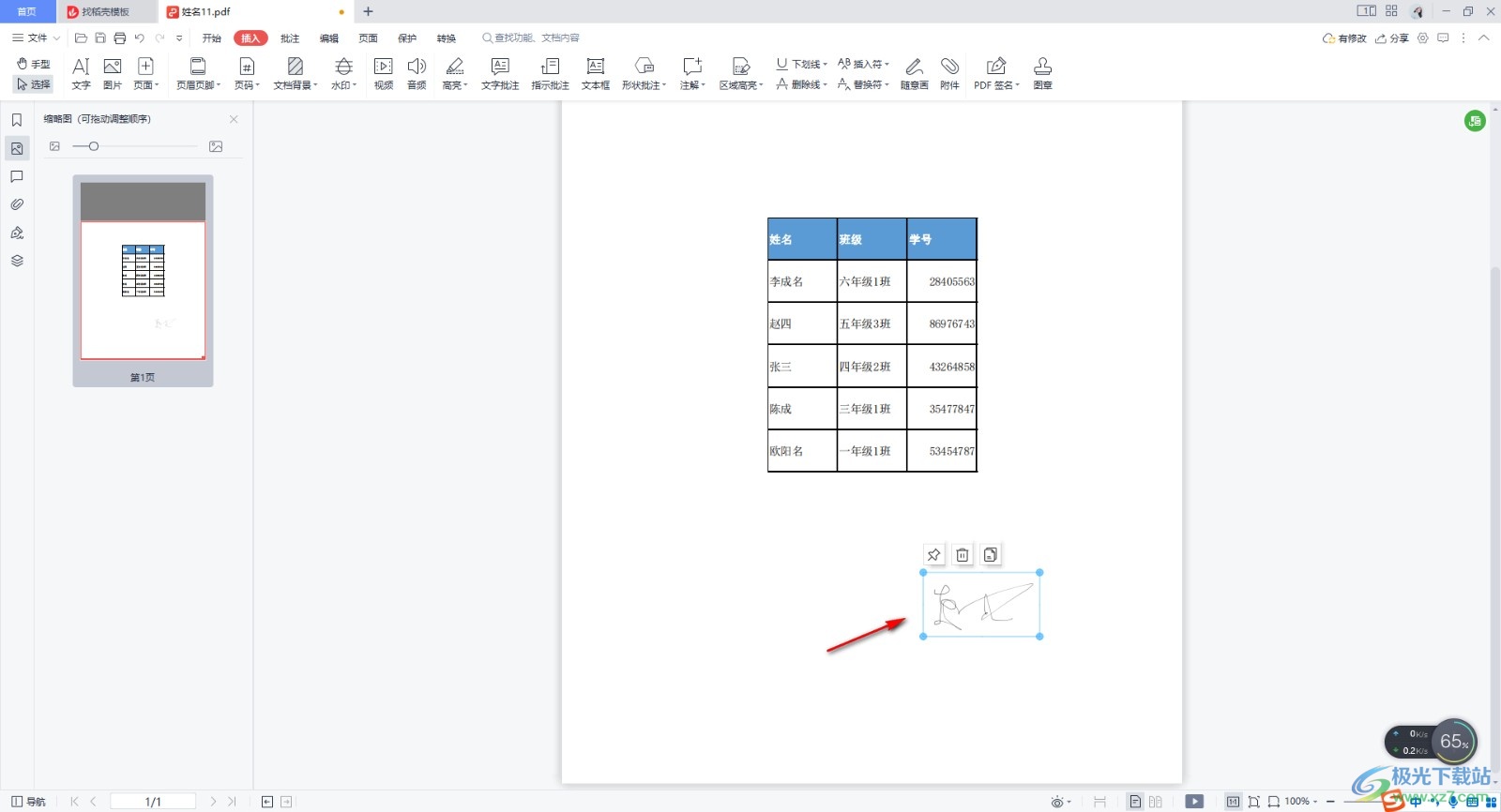
Task: Open settings gear in top right
Action: tap(1423, 38)
